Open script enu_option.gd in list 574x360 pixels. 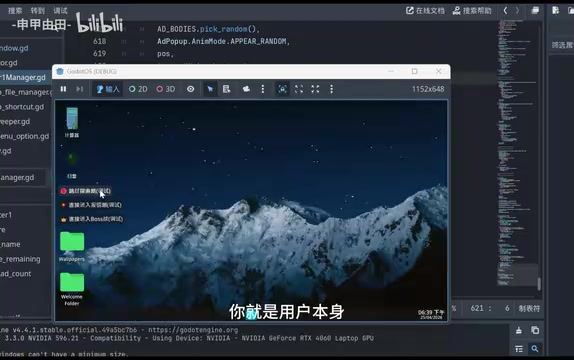tap(25, 136)
